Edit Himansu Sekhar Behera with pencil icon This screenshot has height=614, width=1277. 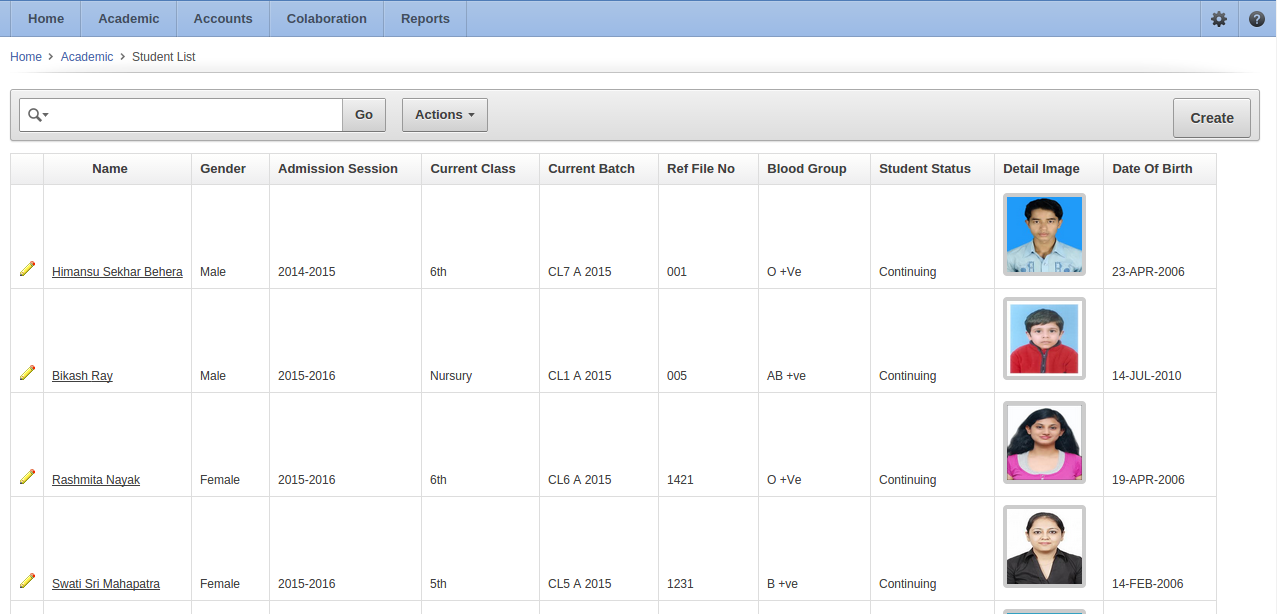[27, 269]
